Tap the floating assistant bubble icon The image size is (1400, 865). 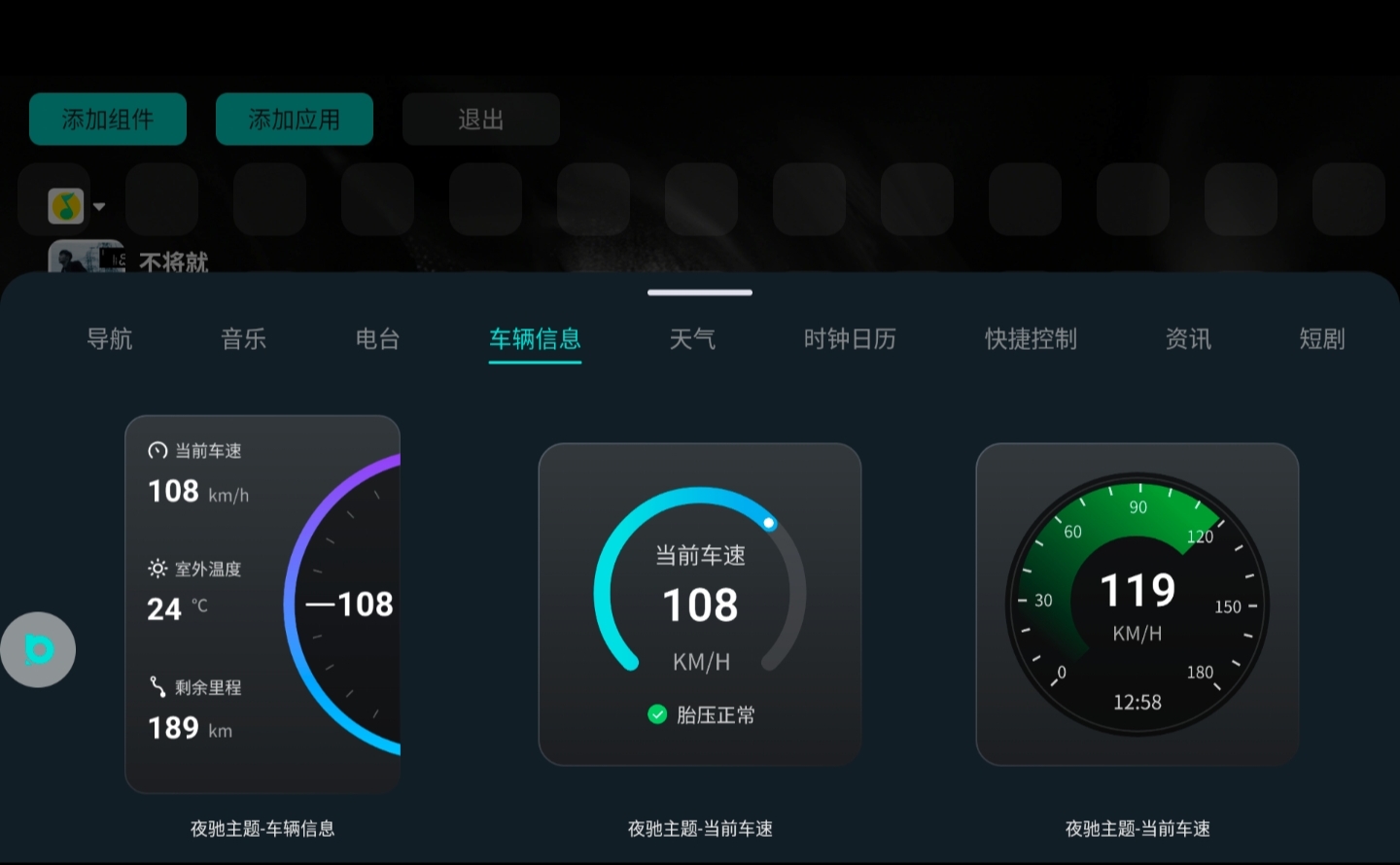[38, 649]
